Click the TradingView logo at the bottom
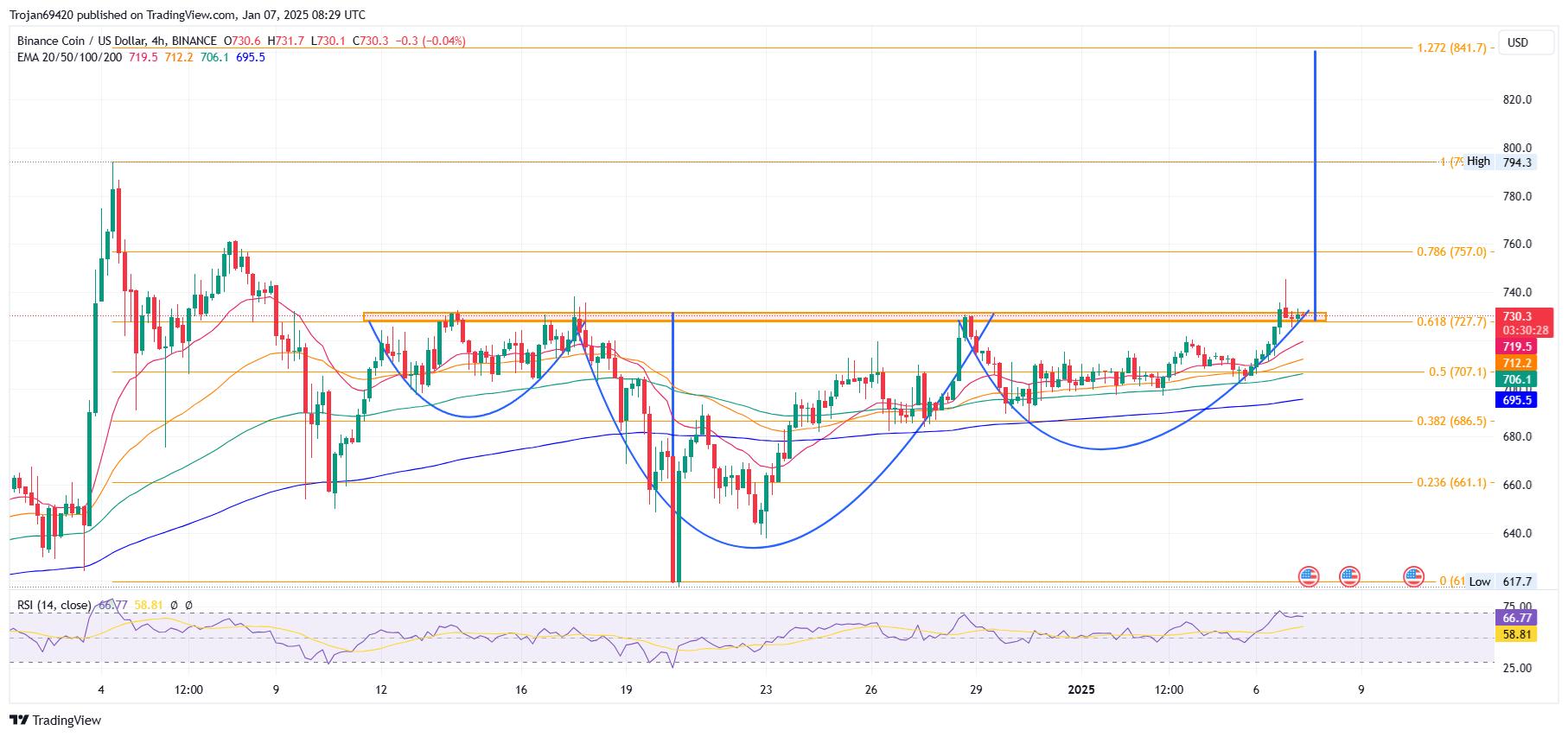Viewport: 1568px width, 737px height. point(55,720)
